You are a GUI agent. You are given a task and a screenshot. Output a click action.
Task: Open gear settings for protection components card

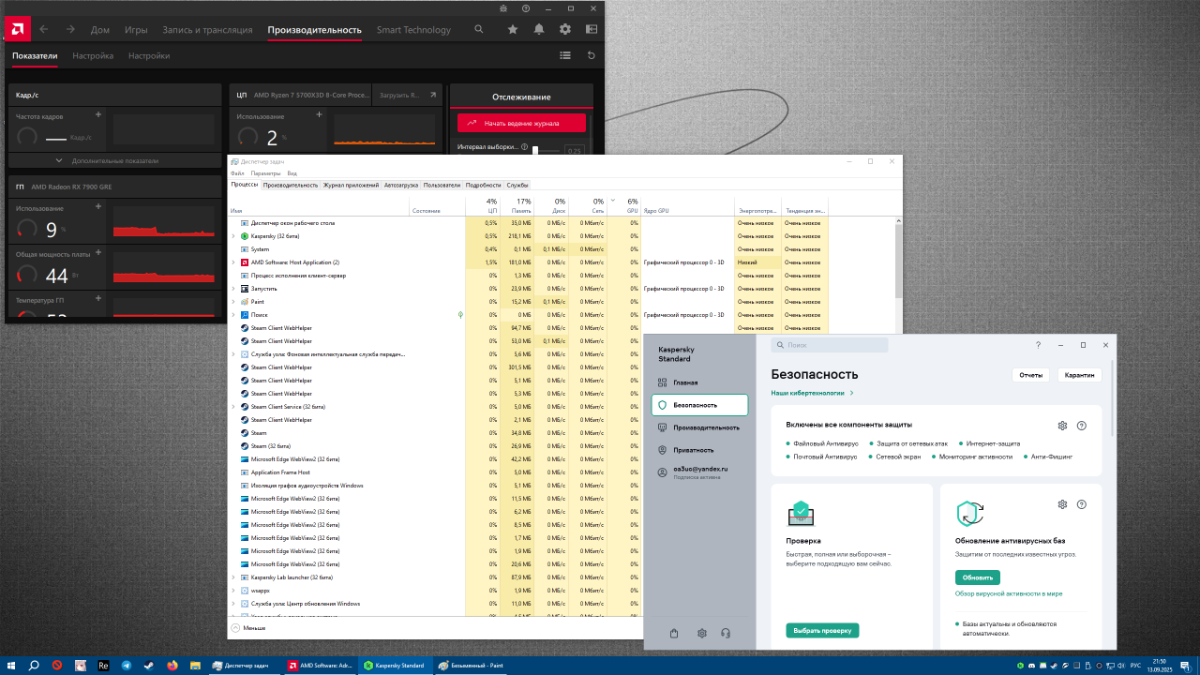point(1063,426)
